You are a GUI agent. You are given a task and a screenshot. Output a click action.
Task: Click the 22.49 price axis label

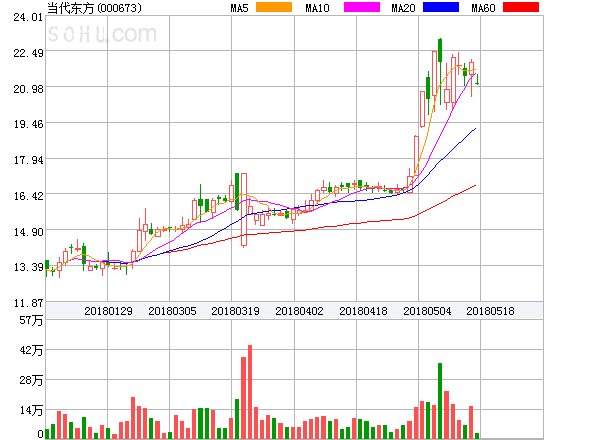click(28, 53)
